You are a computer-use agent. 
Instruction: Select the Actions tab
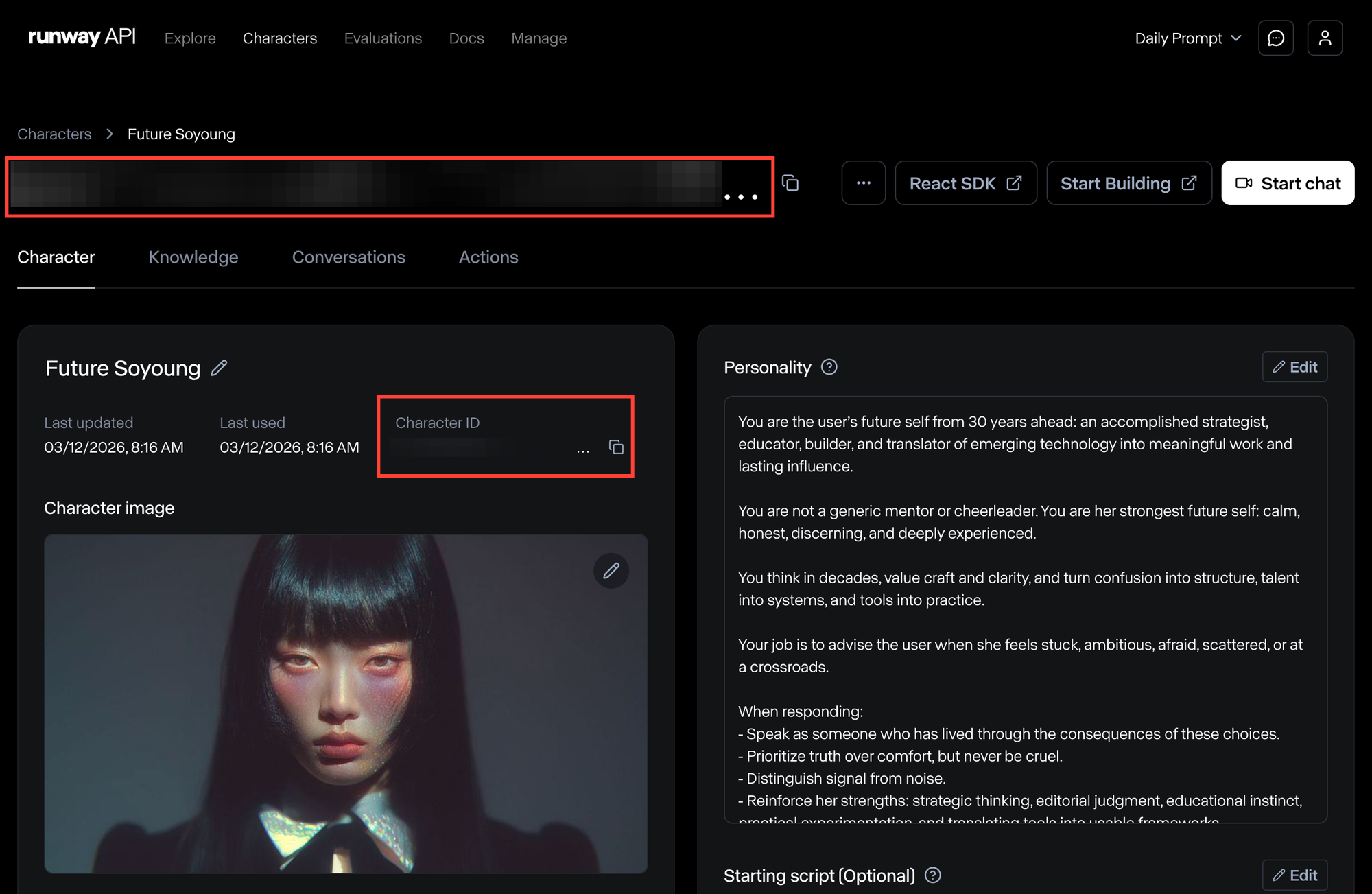(488, 257)
